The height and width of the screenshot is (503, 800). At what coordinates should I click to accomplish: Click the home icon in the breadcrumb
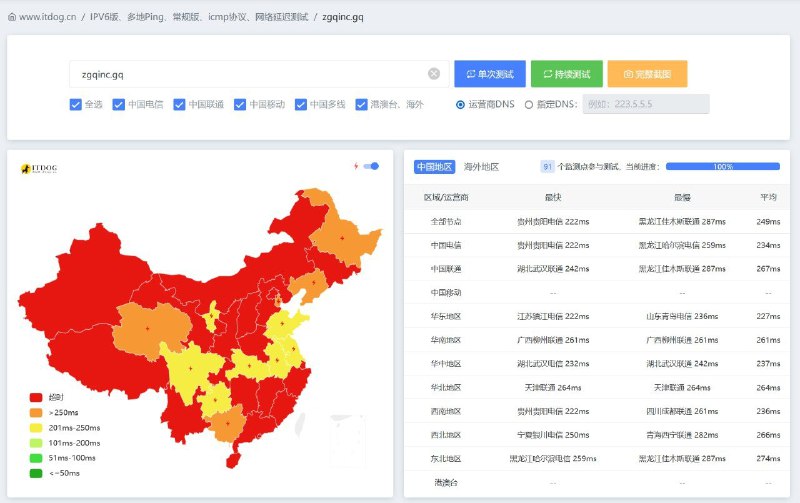click(x=12, y=17)
